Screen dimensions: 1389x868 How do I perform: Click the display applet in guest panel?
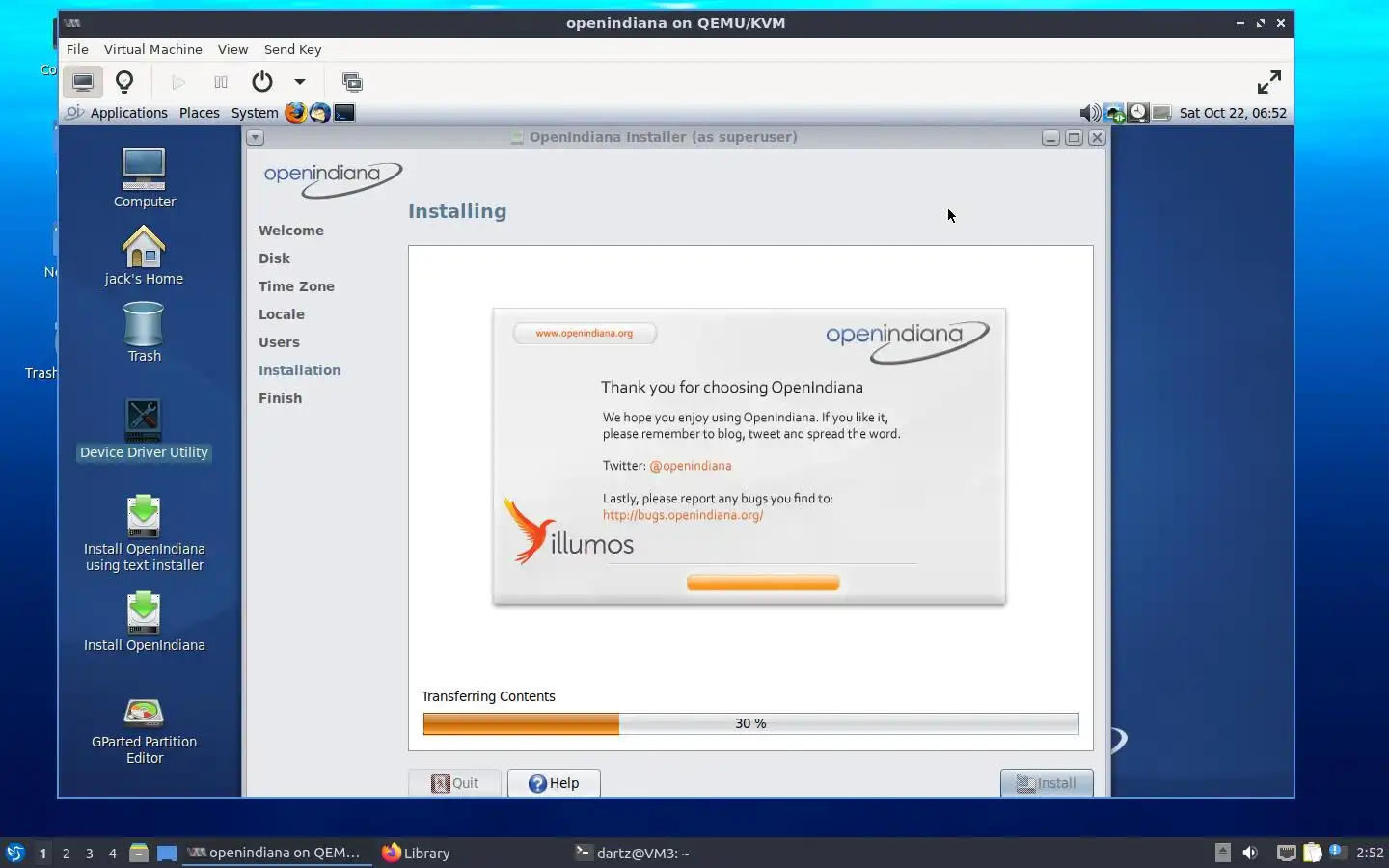(1161, 113)
